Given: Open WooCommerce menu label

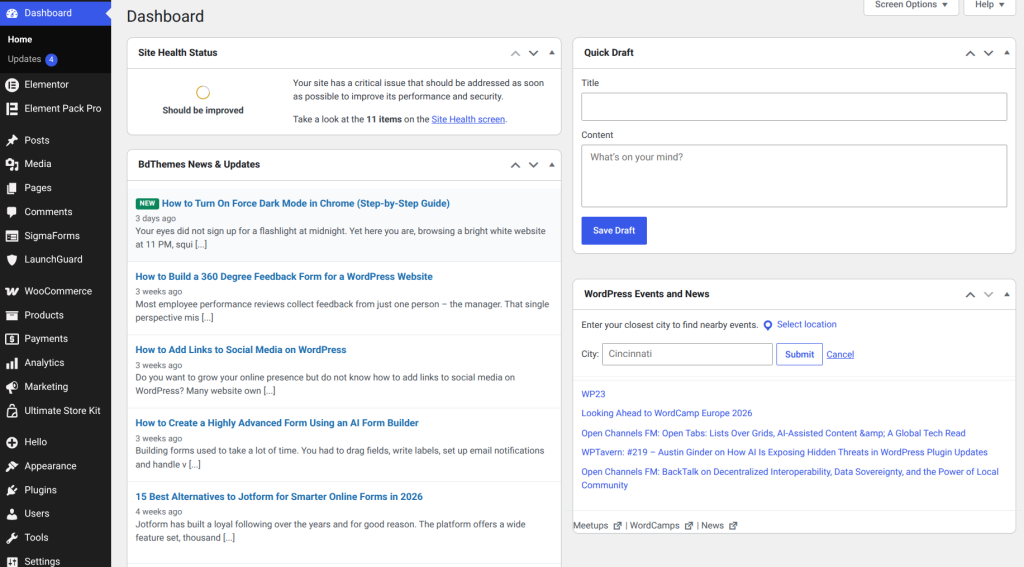Looking at the screenshot, I should [58, 291].
